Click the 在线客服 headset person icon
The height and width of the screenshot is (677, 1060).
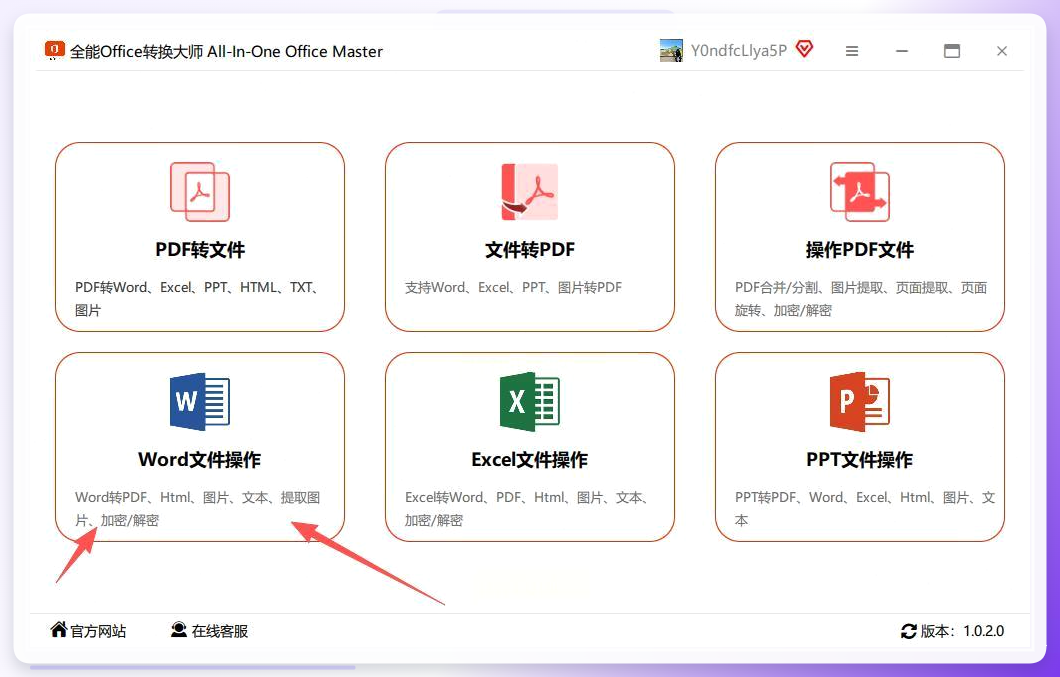[178, 630]
